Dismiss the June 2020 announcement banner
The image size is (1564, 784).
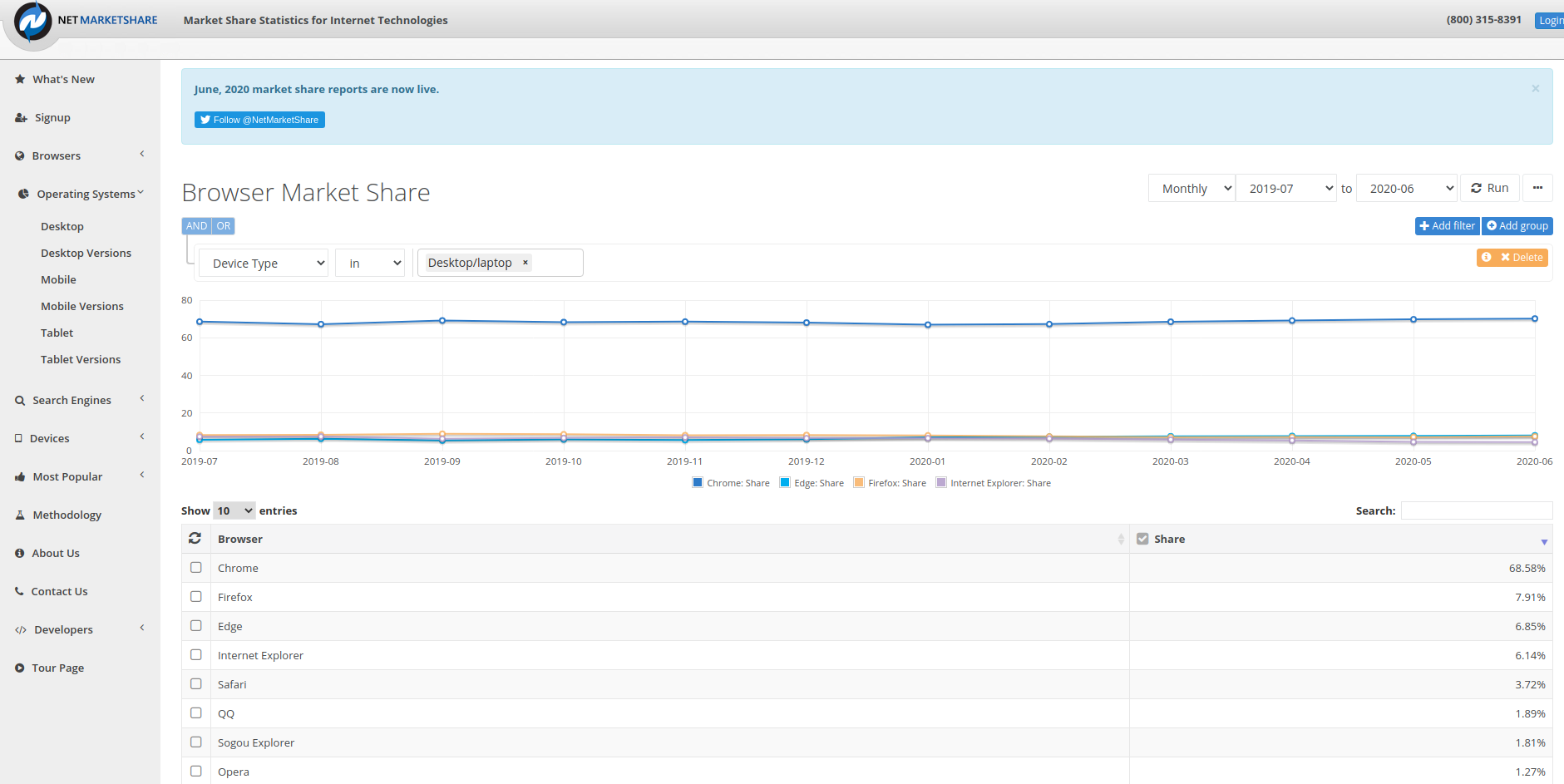click(1535, 89)
